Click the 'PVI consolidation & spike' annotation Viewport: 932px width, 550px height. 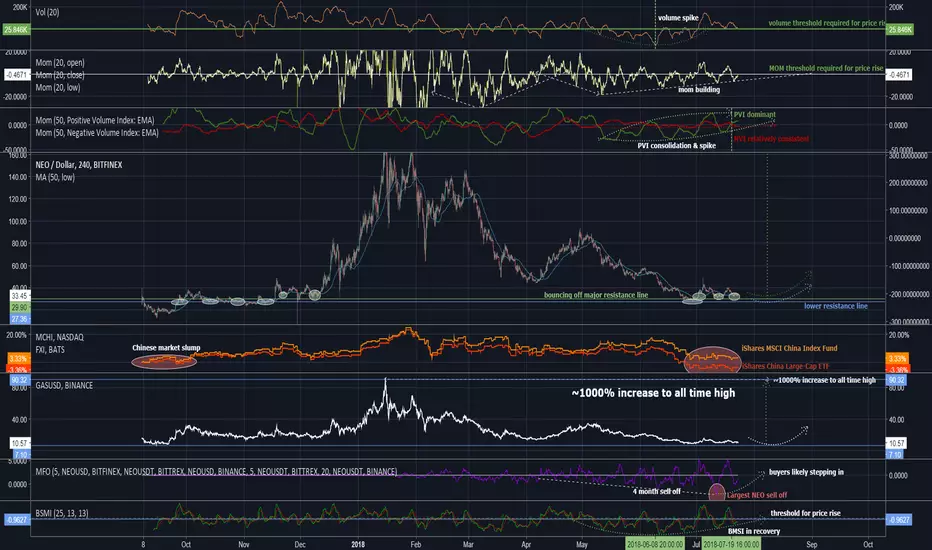tap(676, 146)
